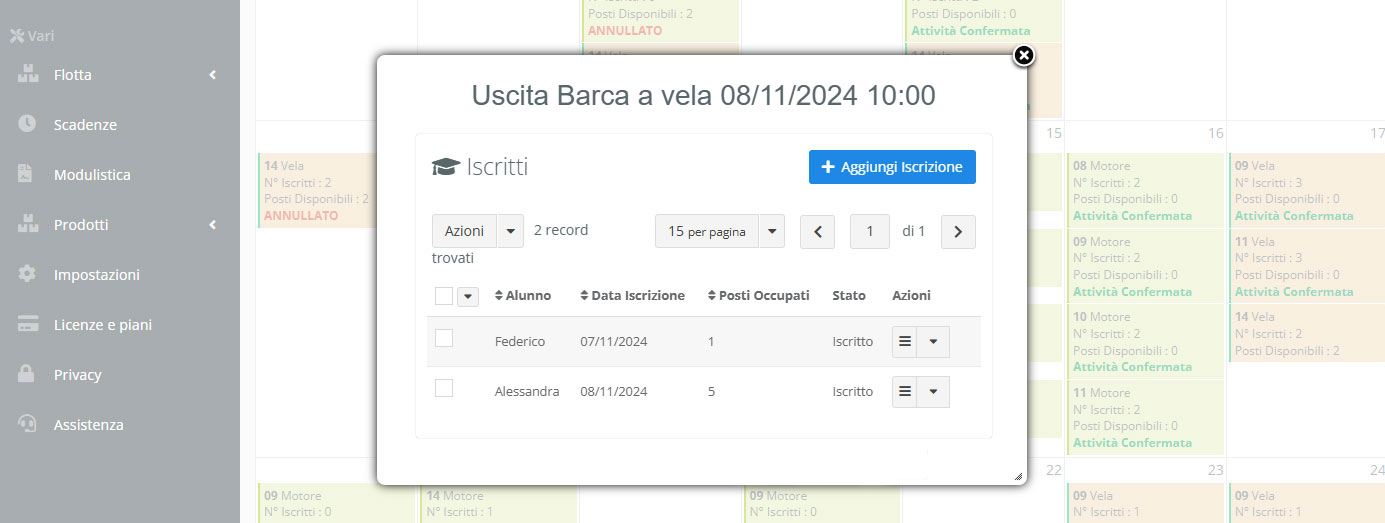Toggle the select-all header checkbox
1385x523 pixels.
click(x=444, y=296)
